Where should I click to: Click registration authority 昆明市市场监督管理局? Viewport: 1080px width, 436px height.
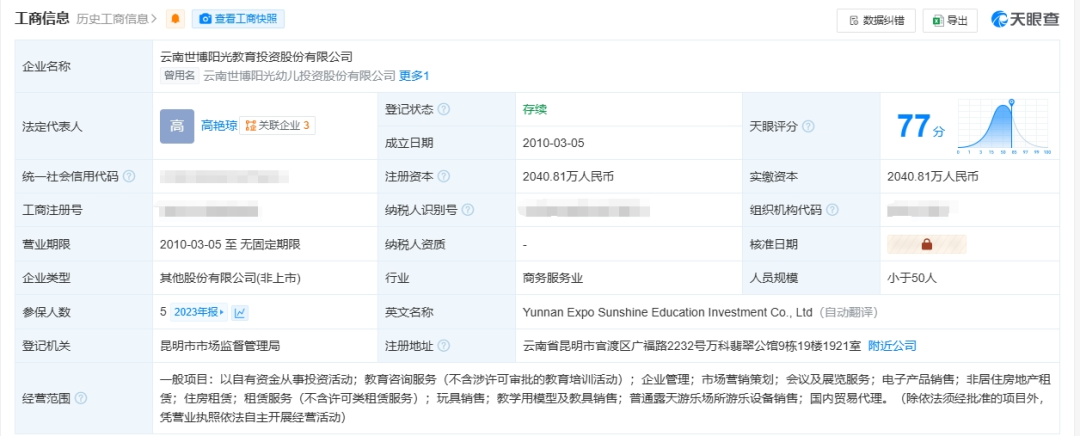[x=220, y=346]
